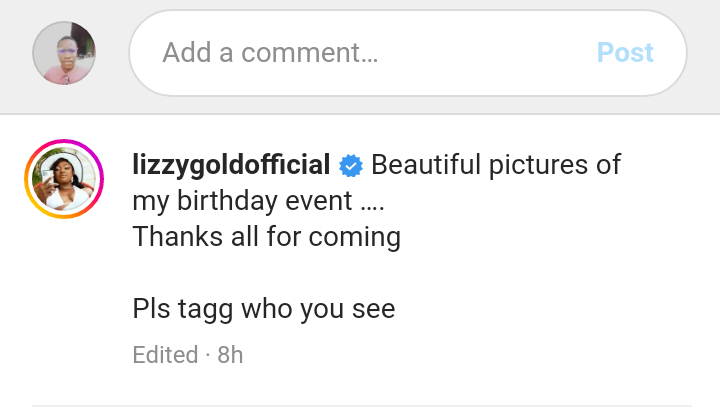Click the line "Pls tagg who you see"

click(264, 309)
